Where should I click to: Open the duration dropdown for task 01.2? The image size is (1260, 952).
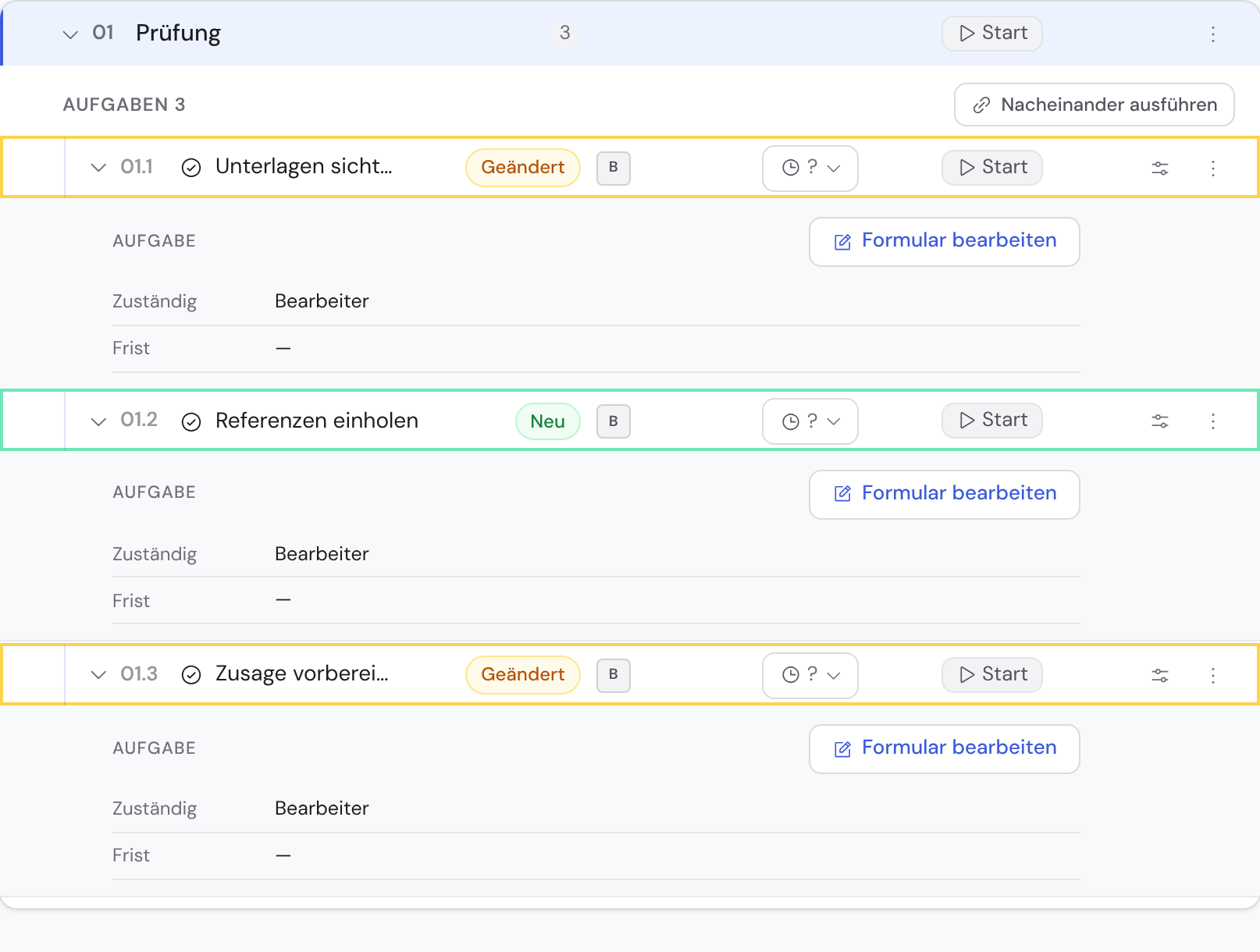tap(810, 421)
